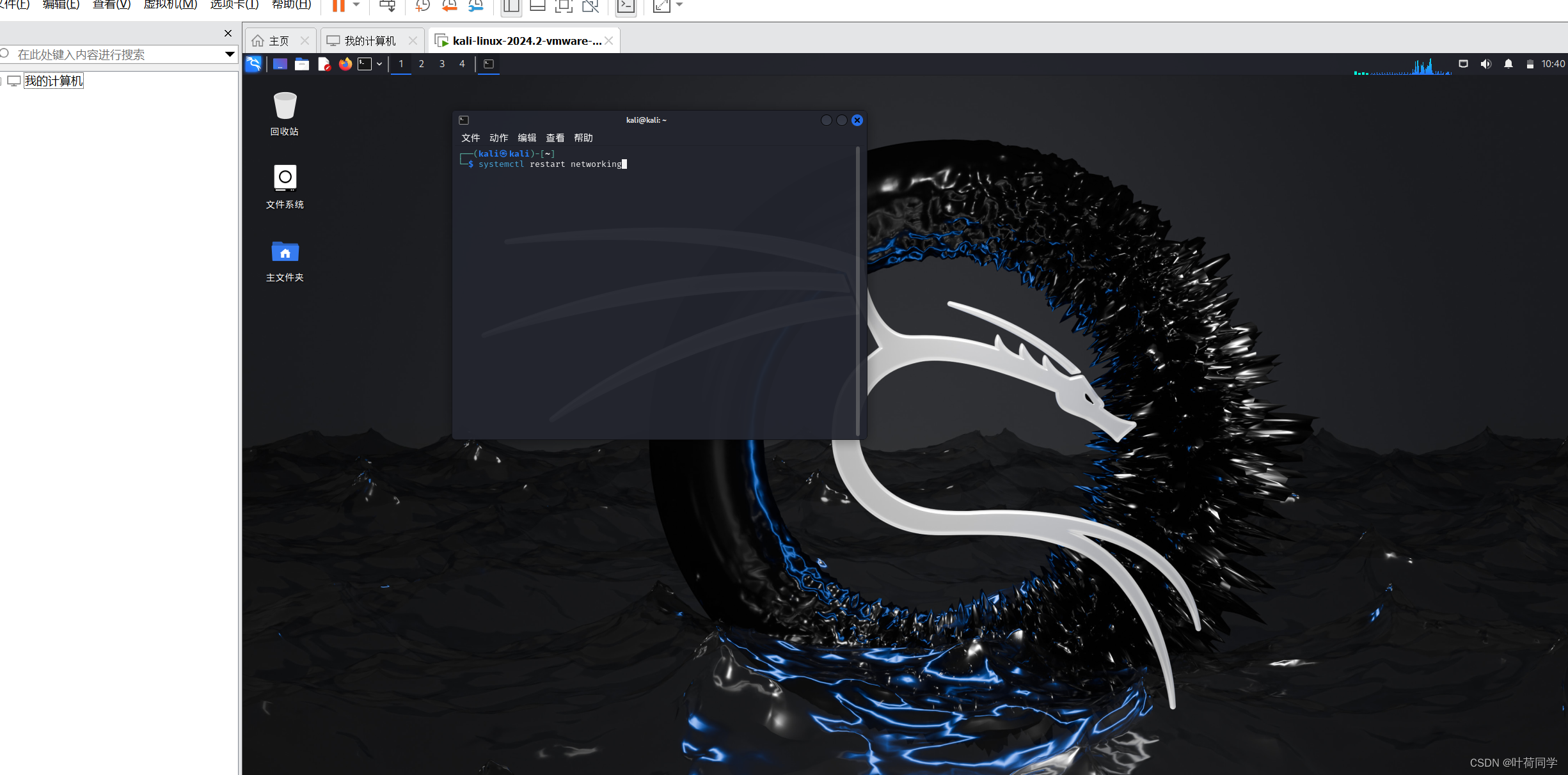Screen dimensions: 1568x775
Task: Expand the terminal launcher dropdown arrow
Action: pyautogui.click(x=379, y=64)
